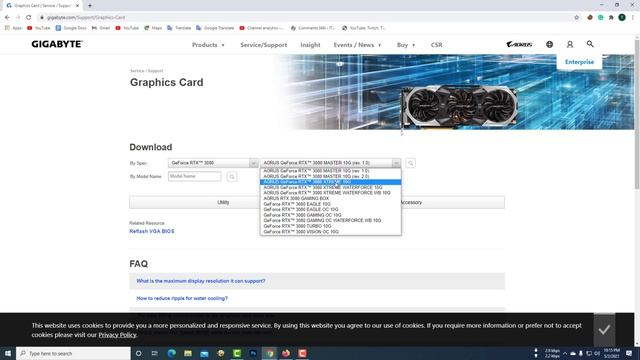Expand the Products menu
640x360 pixels.
tap(208, 45)
